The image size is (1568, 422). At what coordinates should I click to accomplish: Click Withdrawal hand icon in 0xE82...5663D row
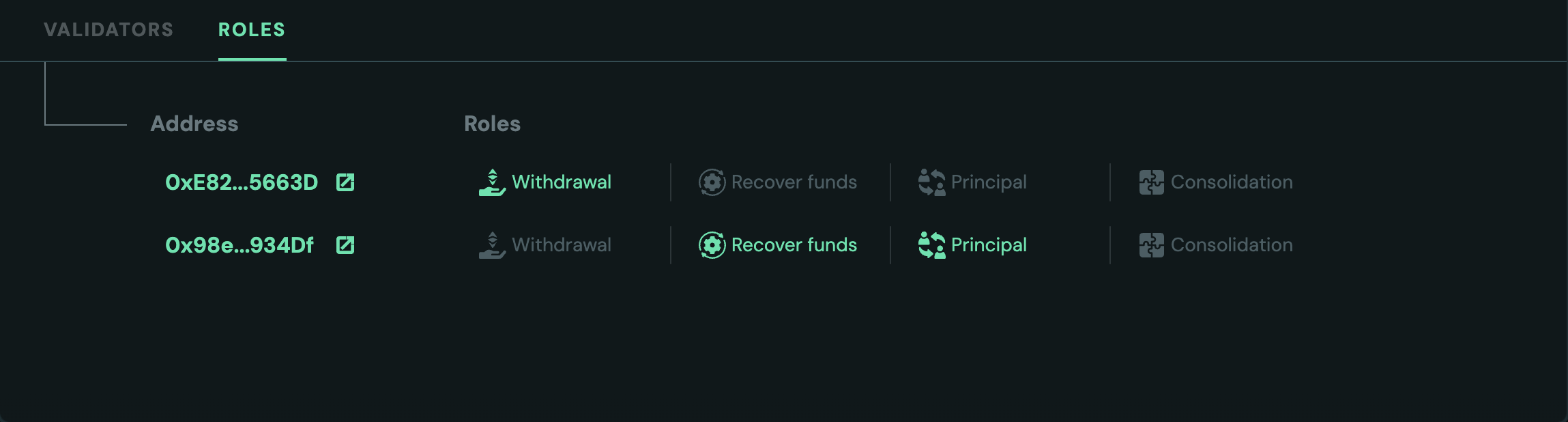point(492,182)
